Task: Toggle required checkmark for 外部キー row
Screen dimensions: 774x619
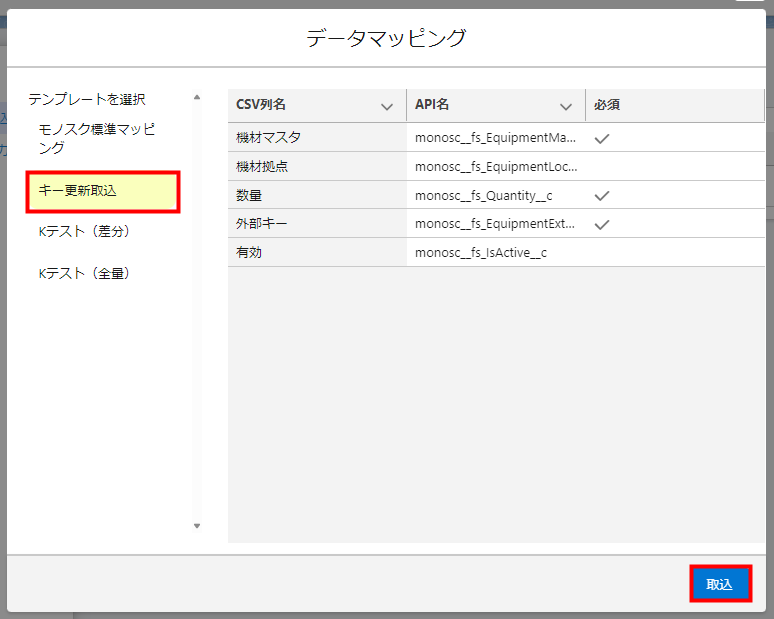Action: (602, 225)
